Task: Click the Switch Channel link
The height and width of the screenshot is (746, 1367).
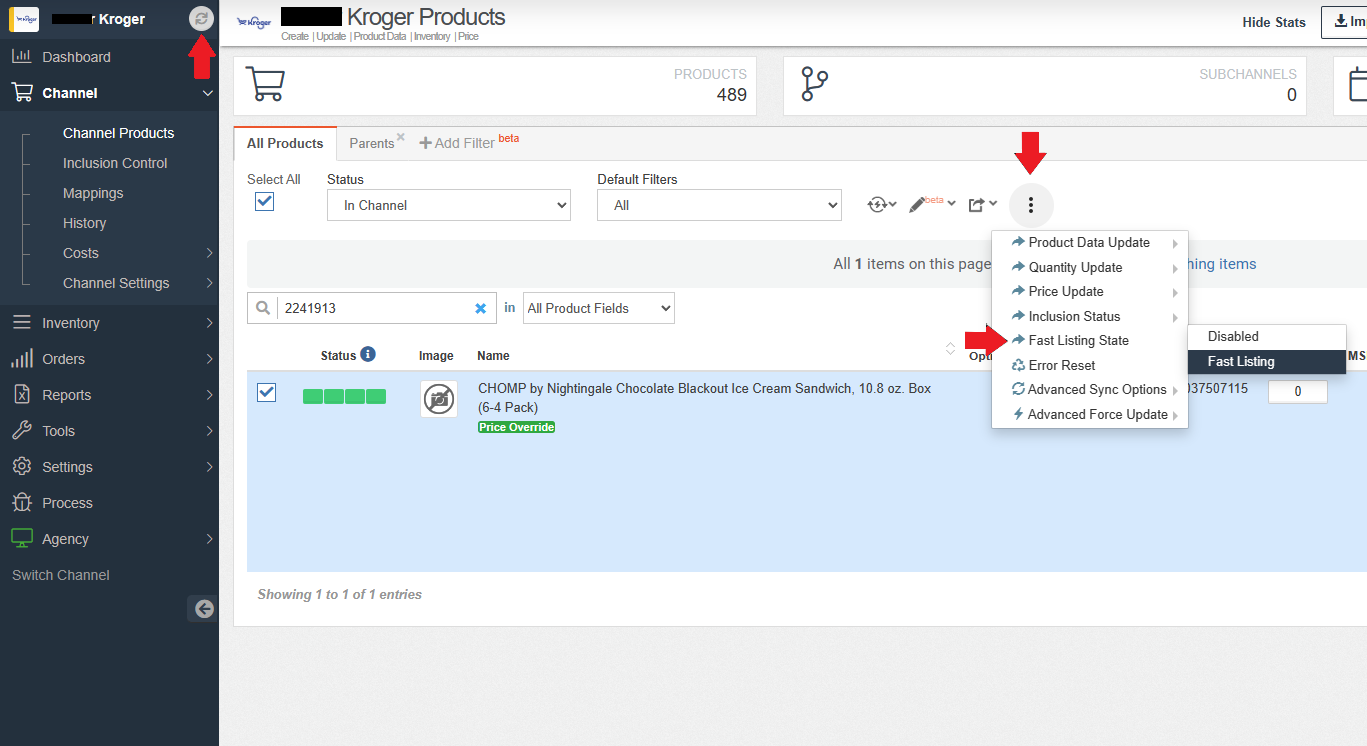Action: (61, 575)
